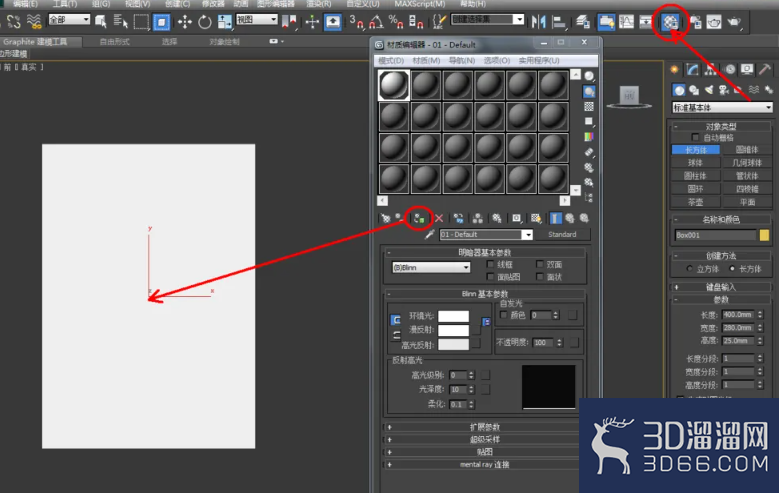Click the Align tool icon
779x493 pixels.
click(x=559, y=22)
